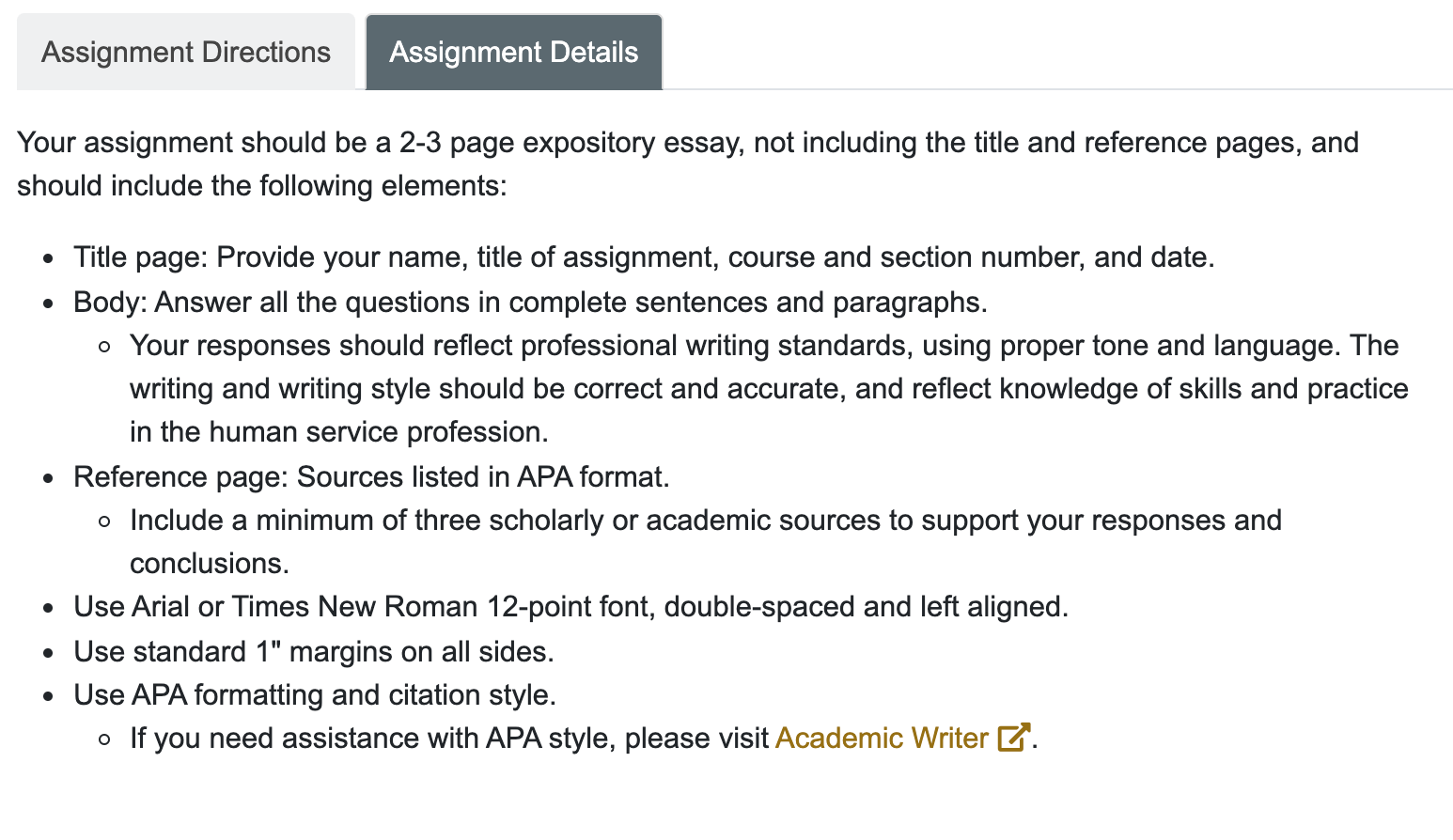Click the Reference page: Sources listed line
This screenshot has height=840, width=1453.
372,477
